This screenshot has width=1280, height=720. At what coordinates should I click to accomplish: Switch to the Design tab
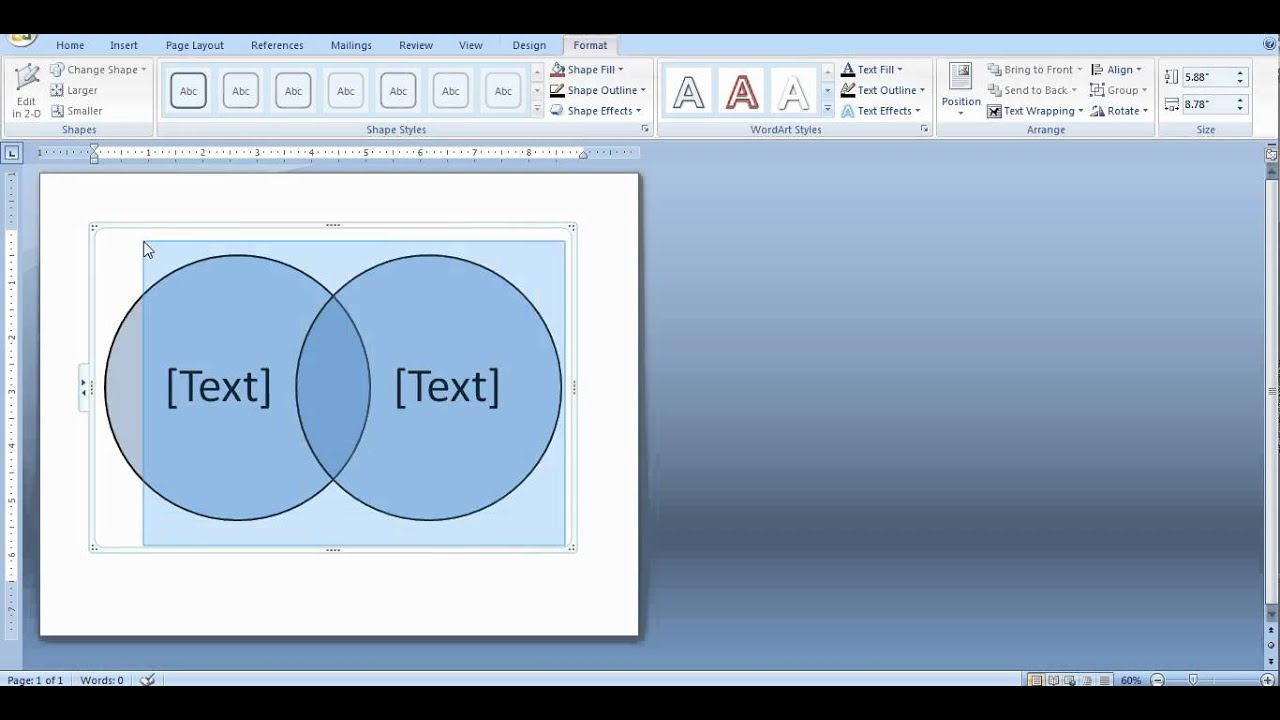click(x=529, y=45)
